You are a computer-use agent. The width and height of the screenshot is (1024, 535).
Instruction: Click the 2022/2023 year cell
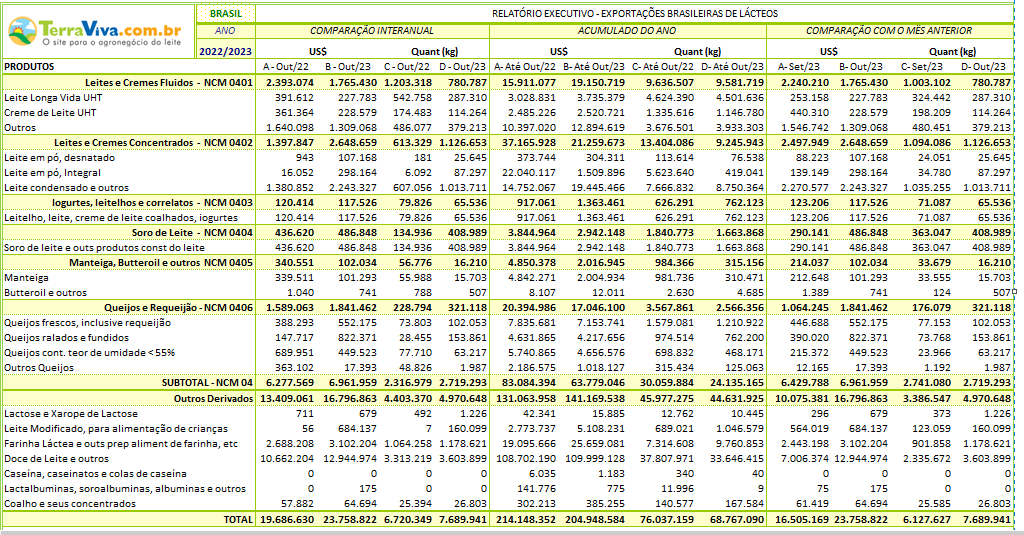(x=226, y=51)
